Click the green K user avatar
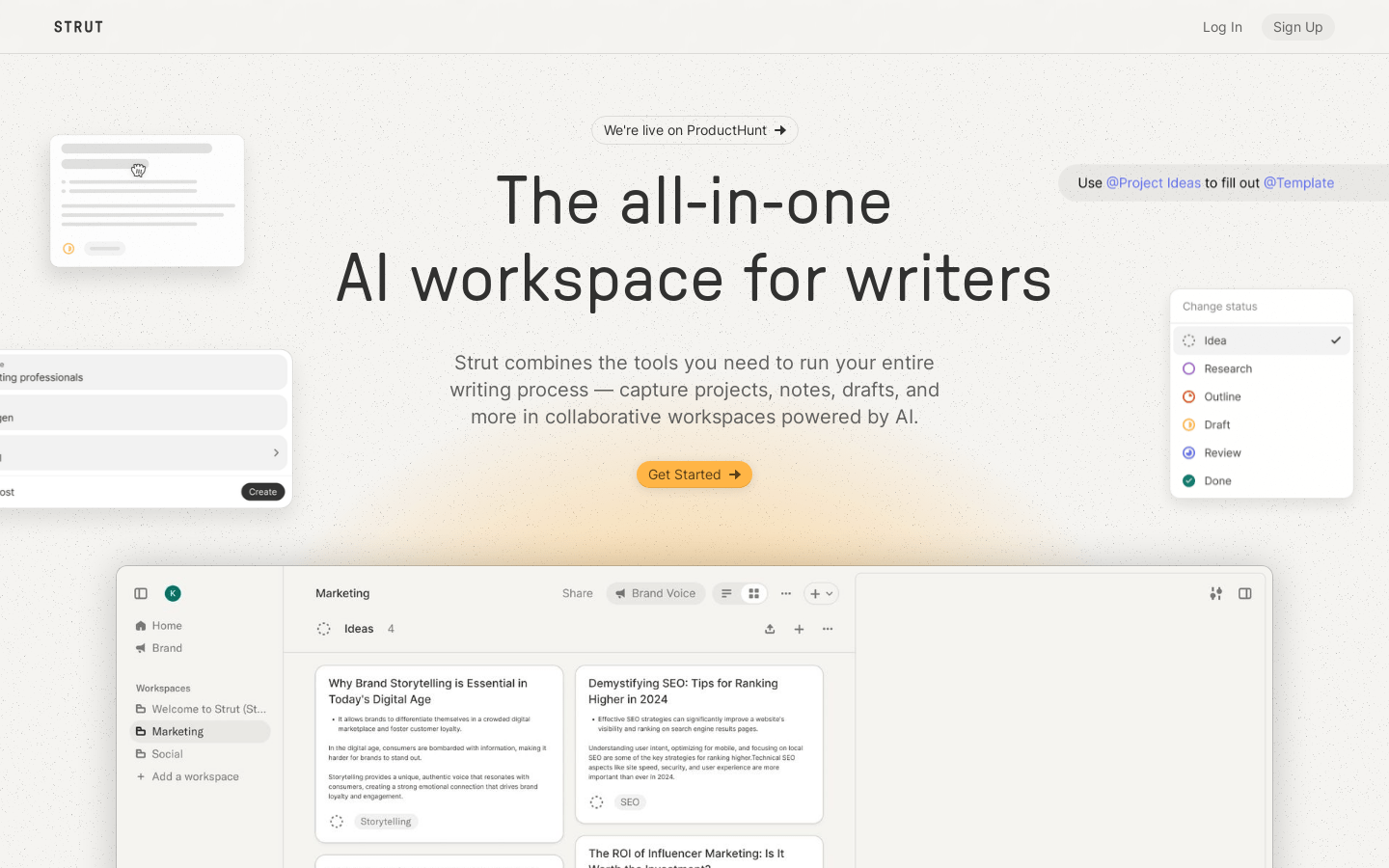This screenshot has height=868, width=1389. pyautogui.click(x=173, y=594)
